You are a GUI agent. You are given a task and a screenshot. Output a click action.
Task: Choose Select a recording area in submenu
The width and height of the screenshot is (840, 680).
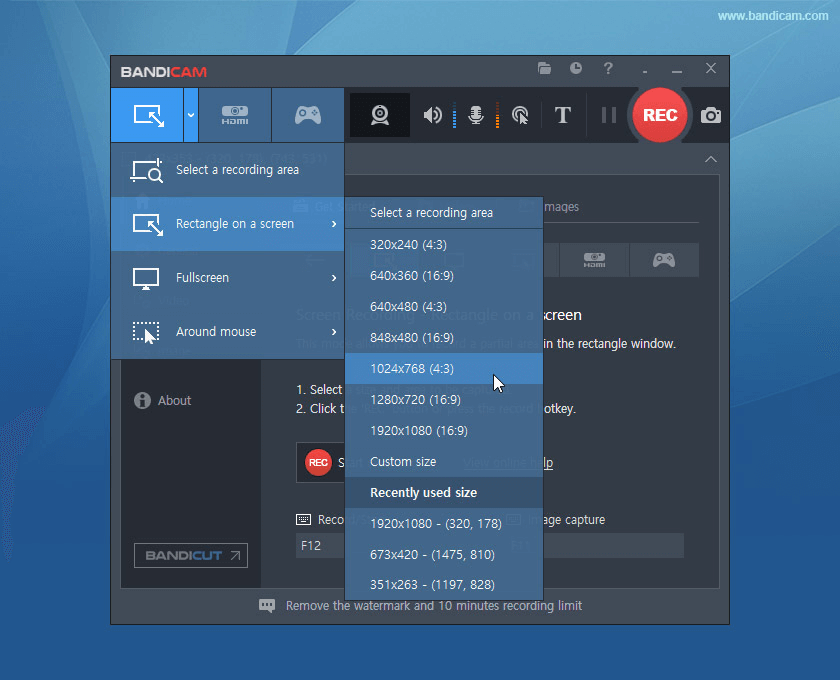pyautogui.click(x=444, y=213)
